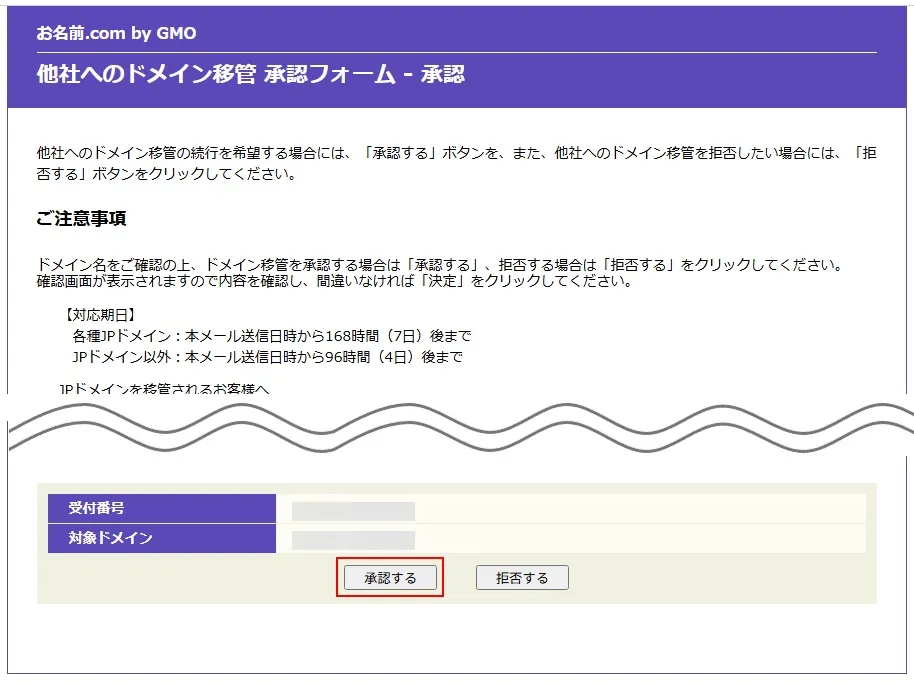This screenshot has width=914, height=683.
Task: Select the 承認フォーム page title heading
Action: pyautogui.click(x=250, y=75)
